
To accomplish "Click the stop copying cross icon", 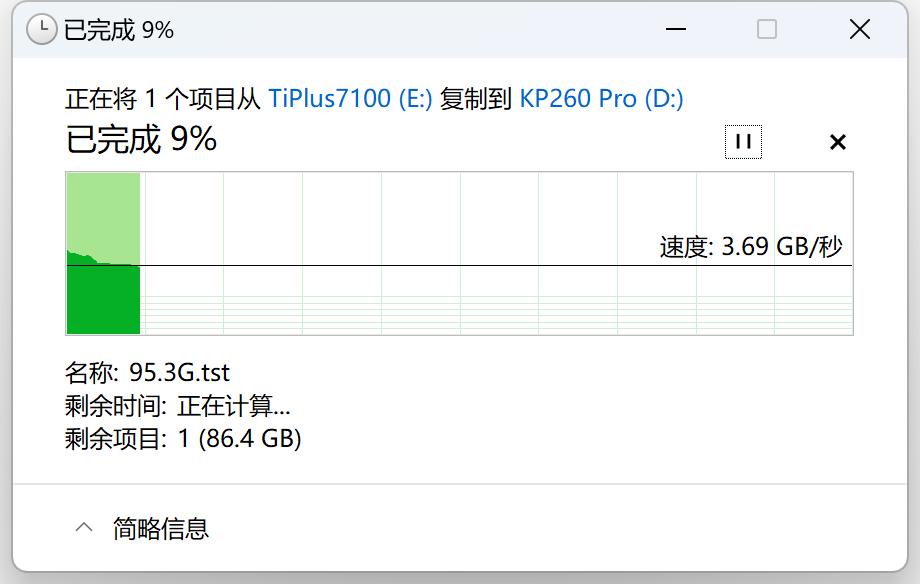I will [x=837, y=141].
